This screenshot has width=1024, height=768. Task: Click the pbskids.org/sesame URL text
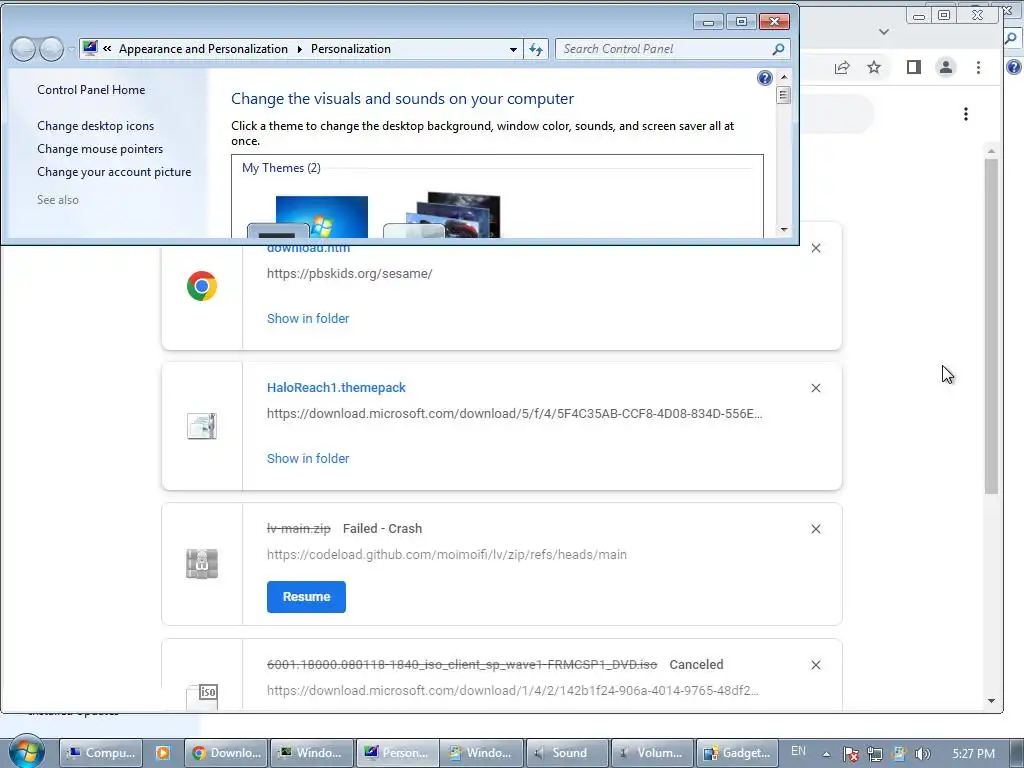(x=349, y=274)
